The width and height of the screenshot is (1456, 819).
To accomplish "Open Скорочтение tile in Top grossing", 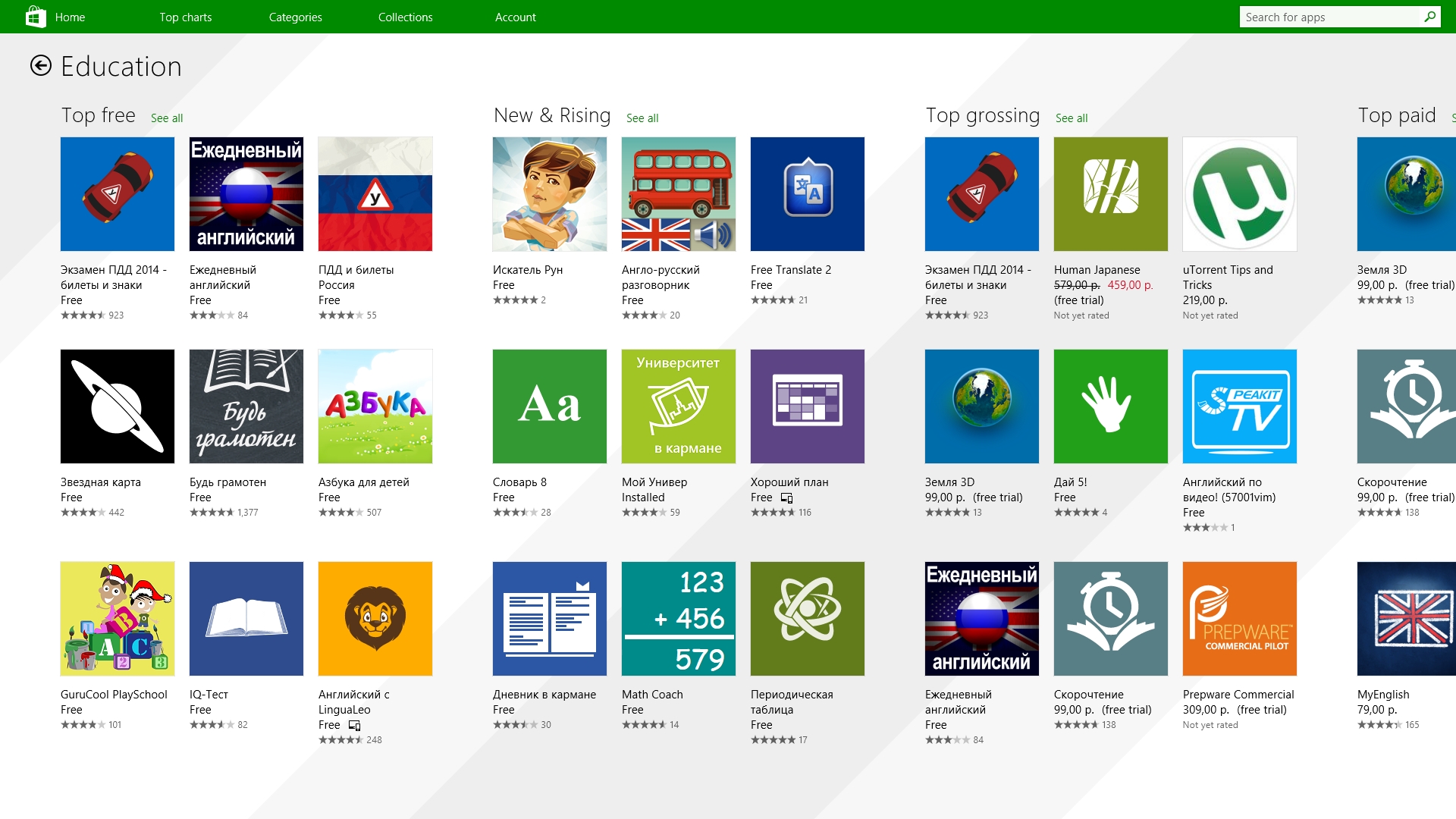I will pyautogui.click(x=1111, y=619).
